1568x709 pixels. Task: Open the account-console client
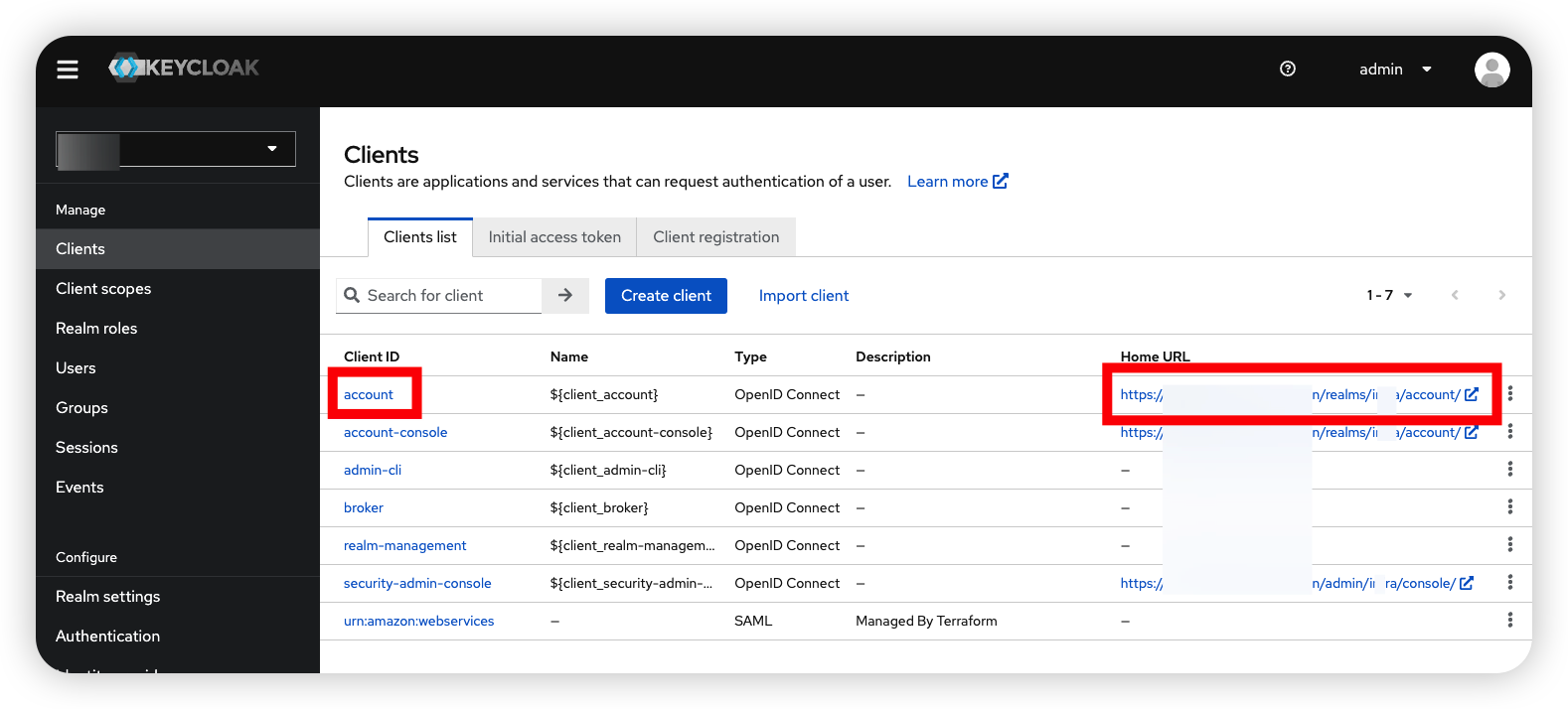pos(395,433)
